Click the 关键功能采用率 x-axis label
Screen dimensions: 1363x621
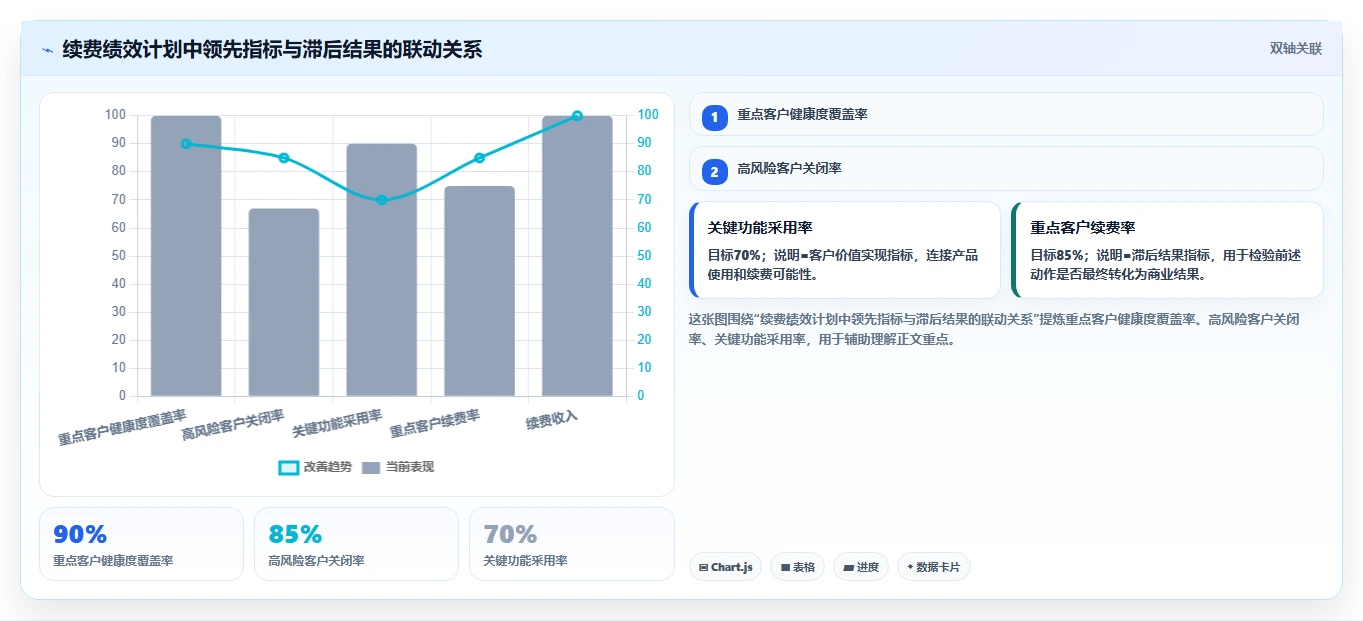(x=337, y=424)
